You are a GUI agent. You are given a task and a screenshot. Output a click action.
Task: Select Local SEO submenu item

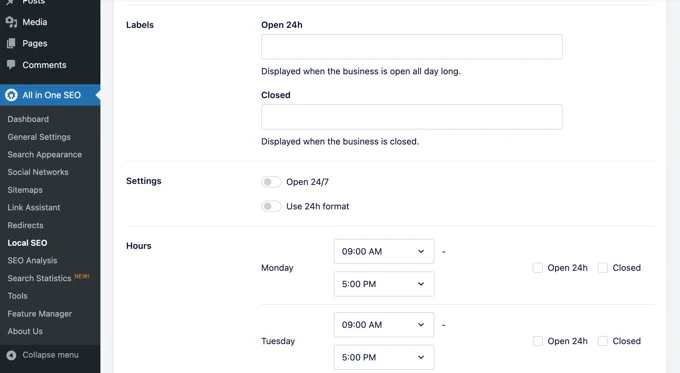coord(27,243)
